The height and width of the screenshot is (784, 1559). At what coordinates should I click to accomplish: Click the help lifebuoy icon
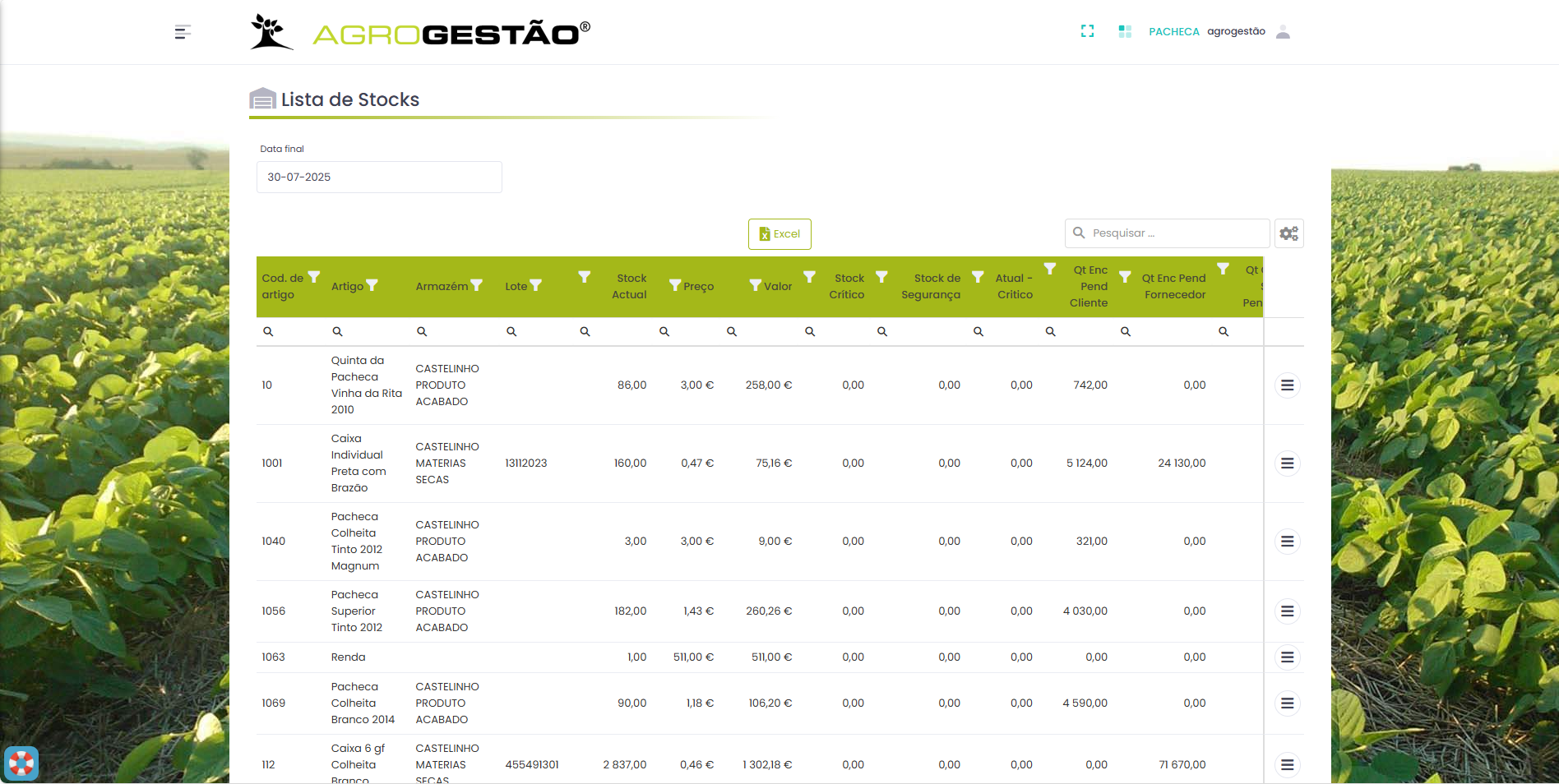click(21, 763)
